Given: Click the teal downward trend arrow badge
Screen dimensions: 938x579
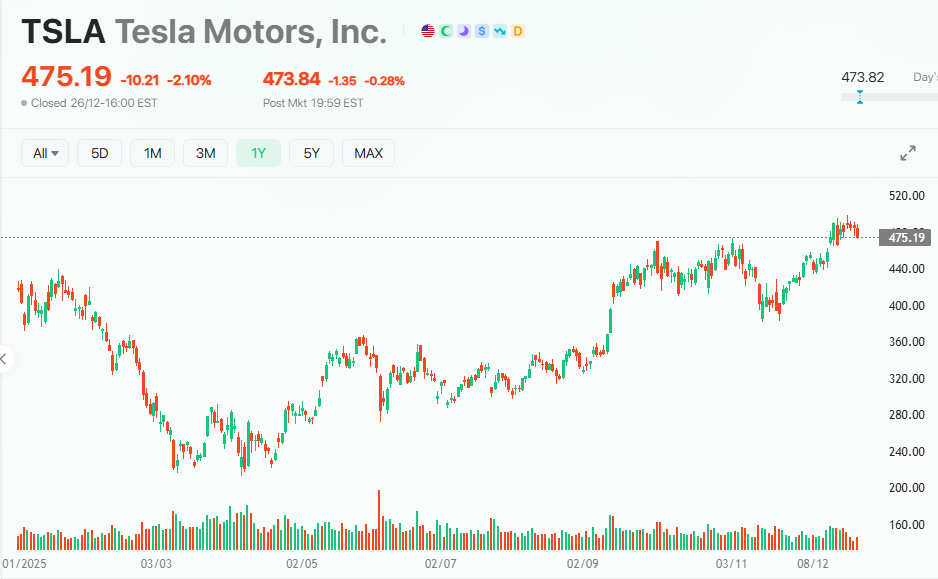Looking at the screenshot, I should [500, 31].
